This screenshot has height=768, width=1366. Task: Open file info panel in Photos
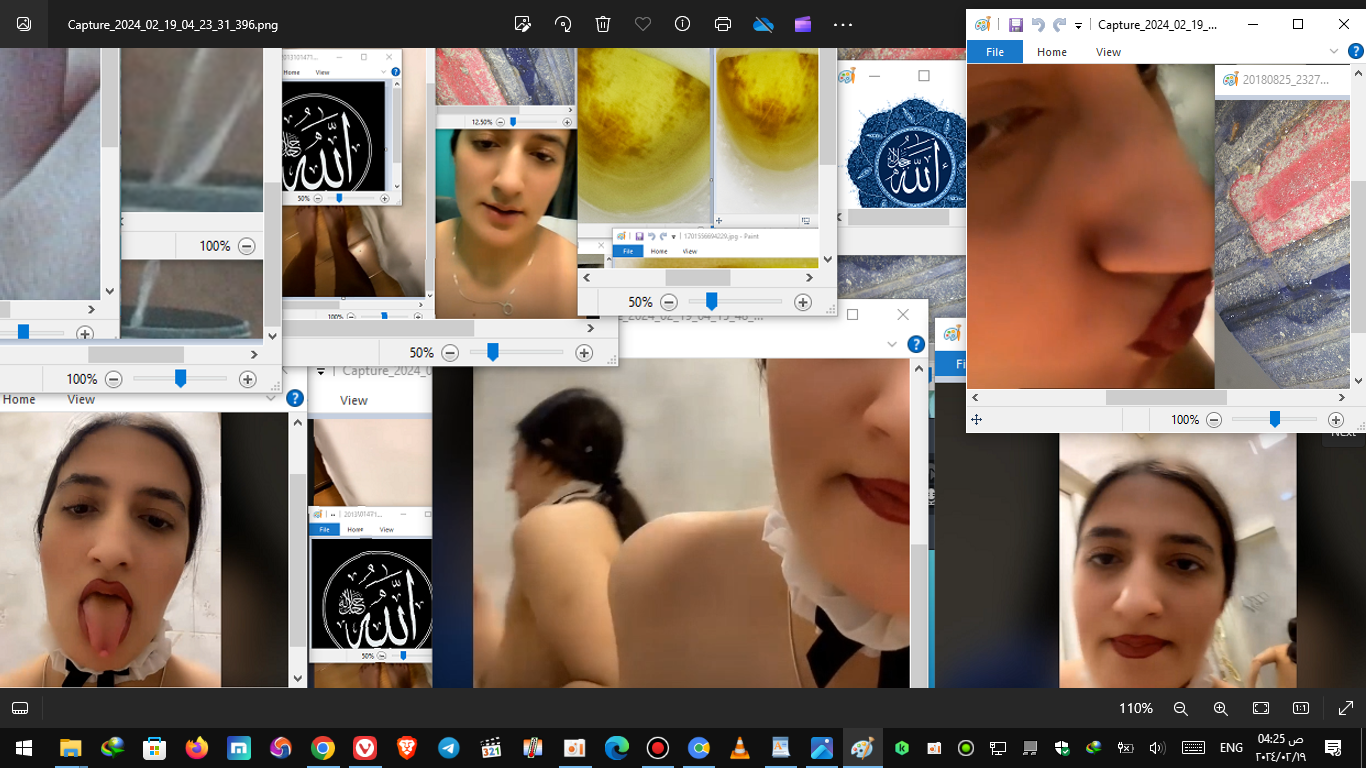coord(683,24)
